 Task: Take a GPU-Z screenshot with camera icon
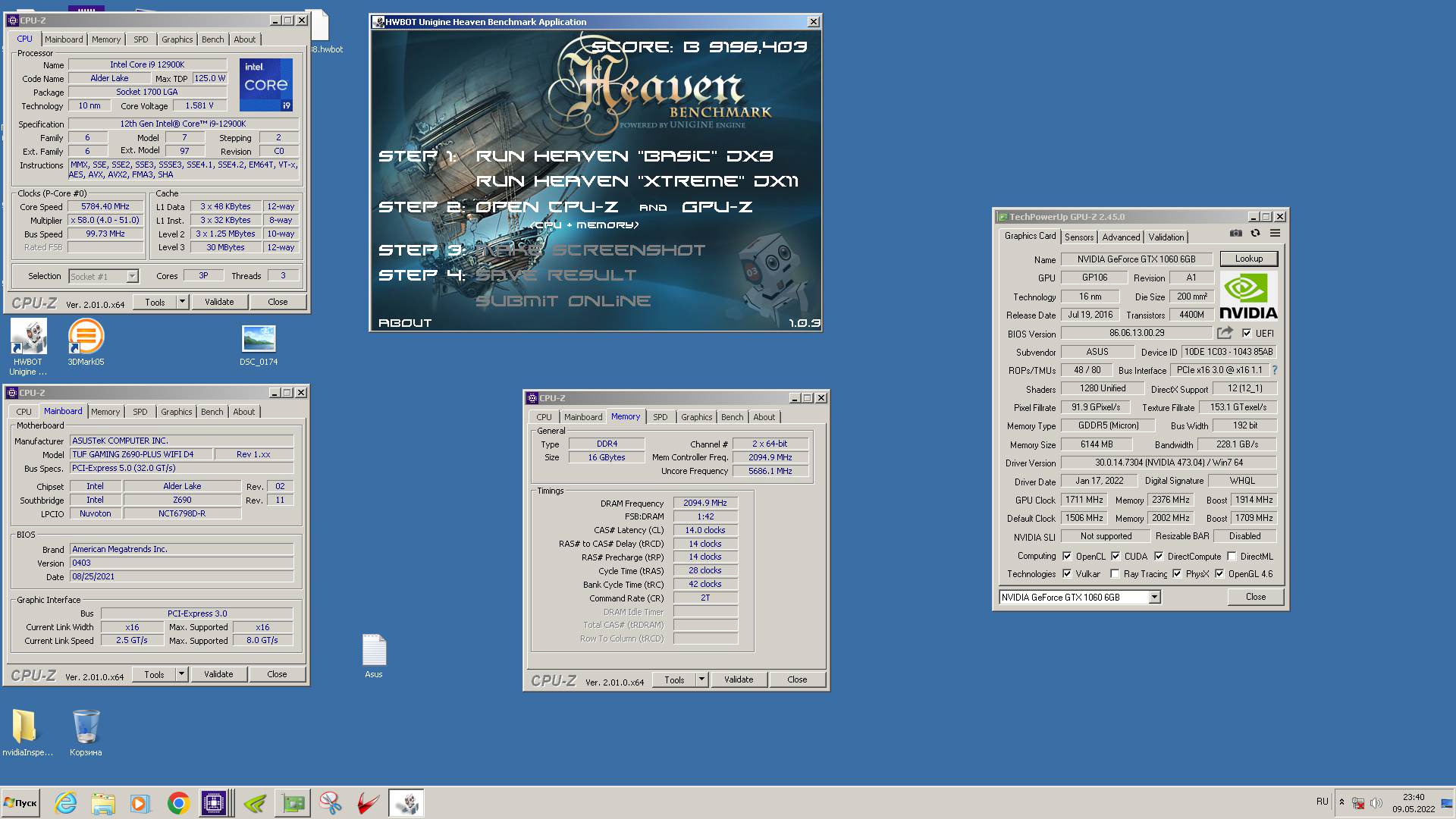[x=1235, y=234]
